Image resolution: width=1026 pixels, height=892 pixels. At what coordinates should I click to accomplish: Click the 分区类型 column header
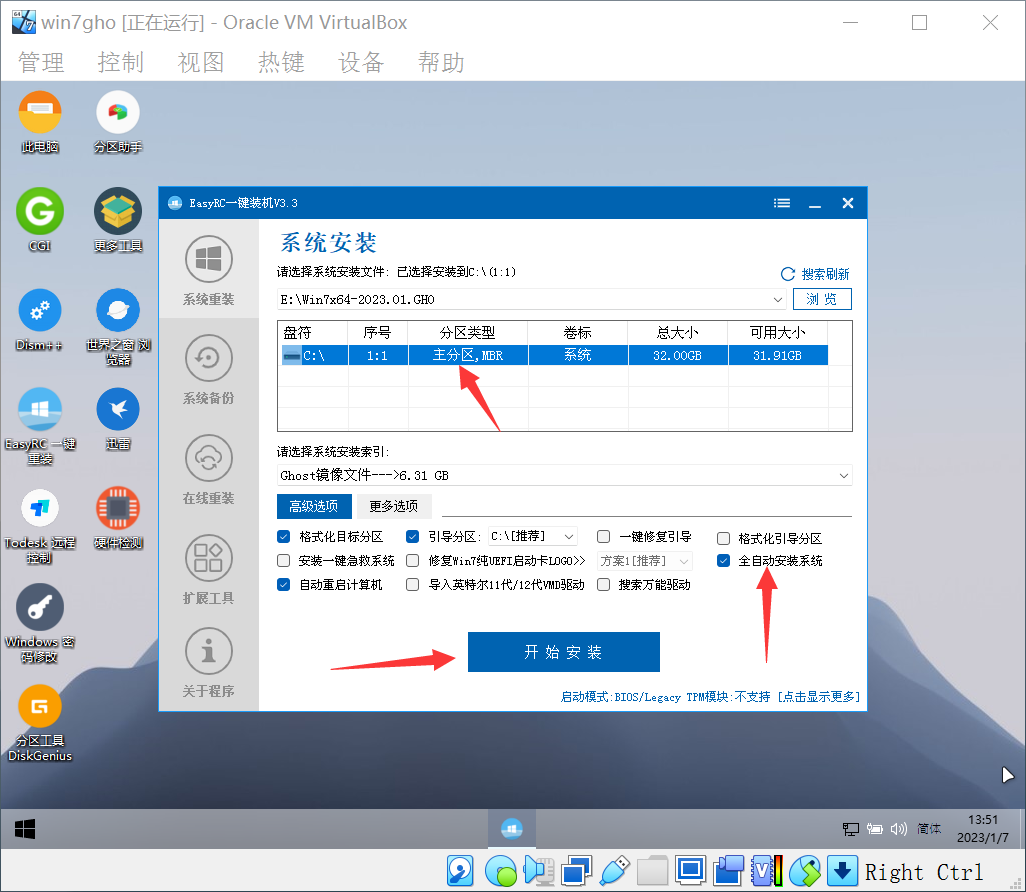tap(467, 332)
